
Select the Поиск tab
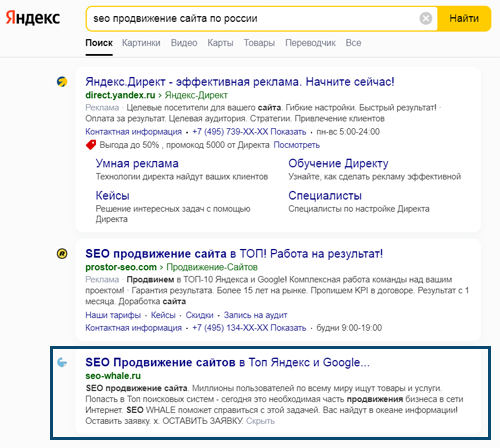(x=99, y=43)
